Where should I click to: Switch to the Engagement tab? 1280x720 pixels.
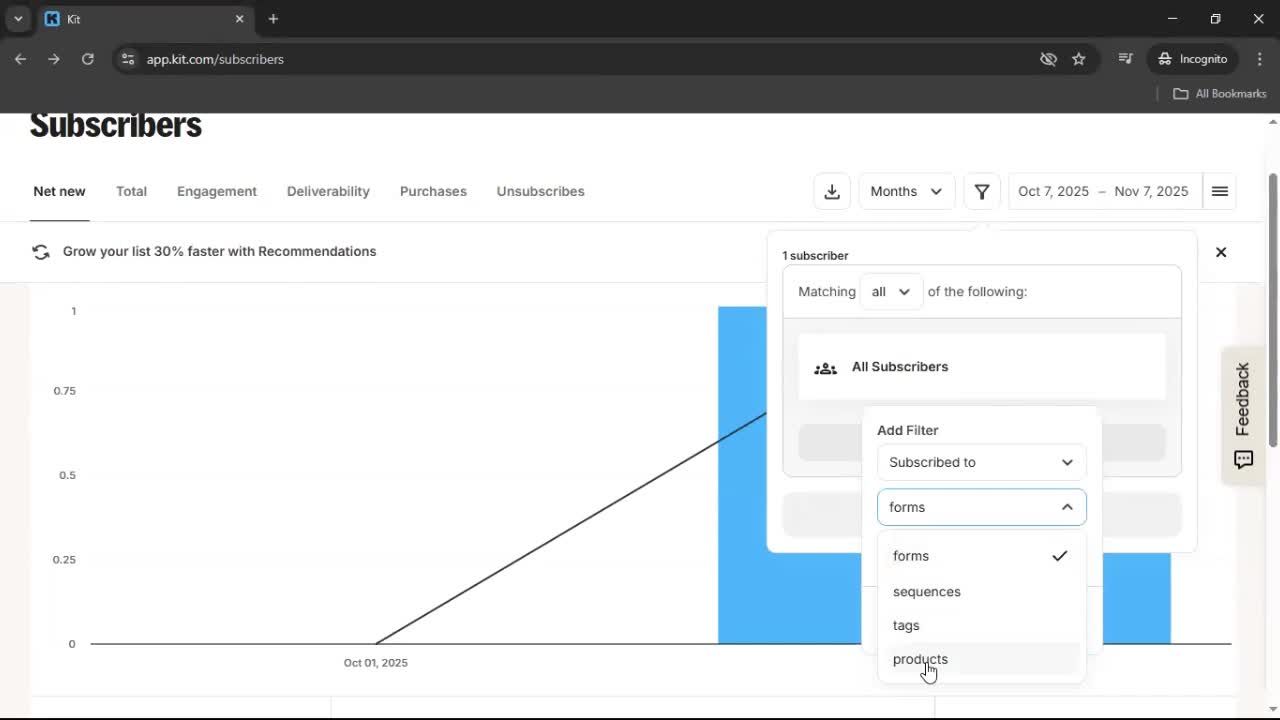pos(217,191)
